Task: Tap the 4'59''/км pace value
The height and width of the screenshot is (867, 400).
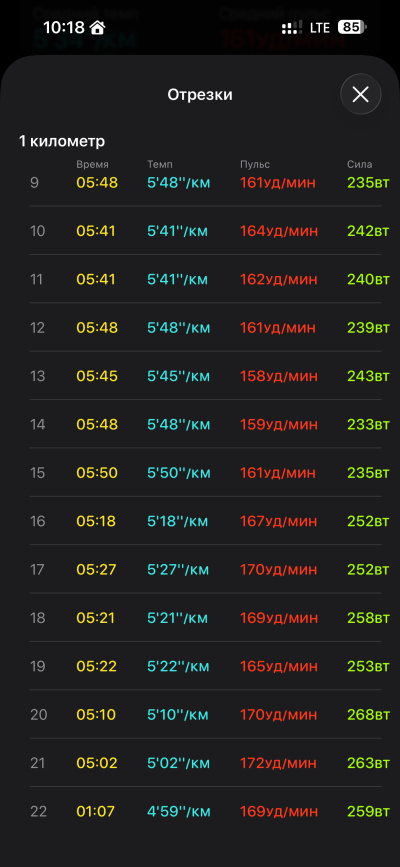Action: point(179,811)
